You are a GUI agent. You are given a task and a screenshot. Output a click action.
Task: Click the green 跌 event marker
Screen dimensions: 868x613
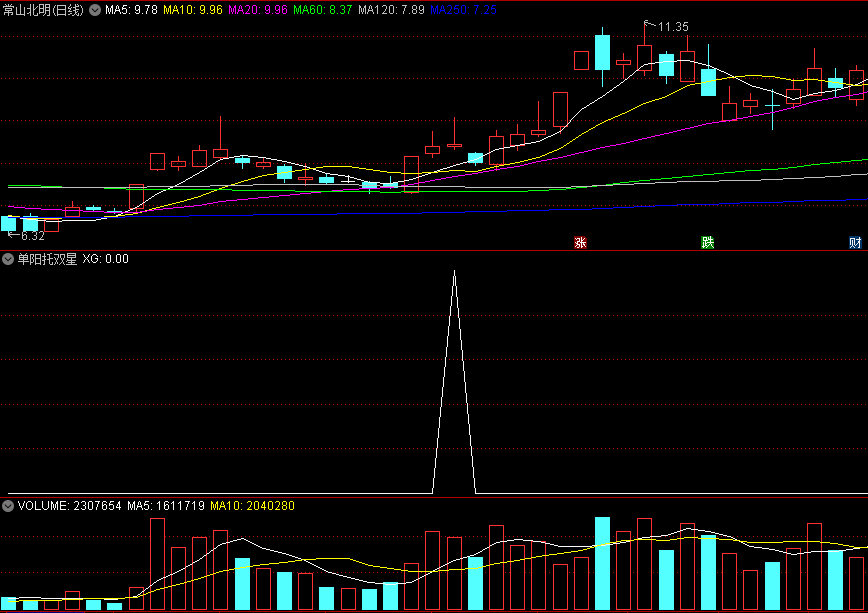point(707,243)
